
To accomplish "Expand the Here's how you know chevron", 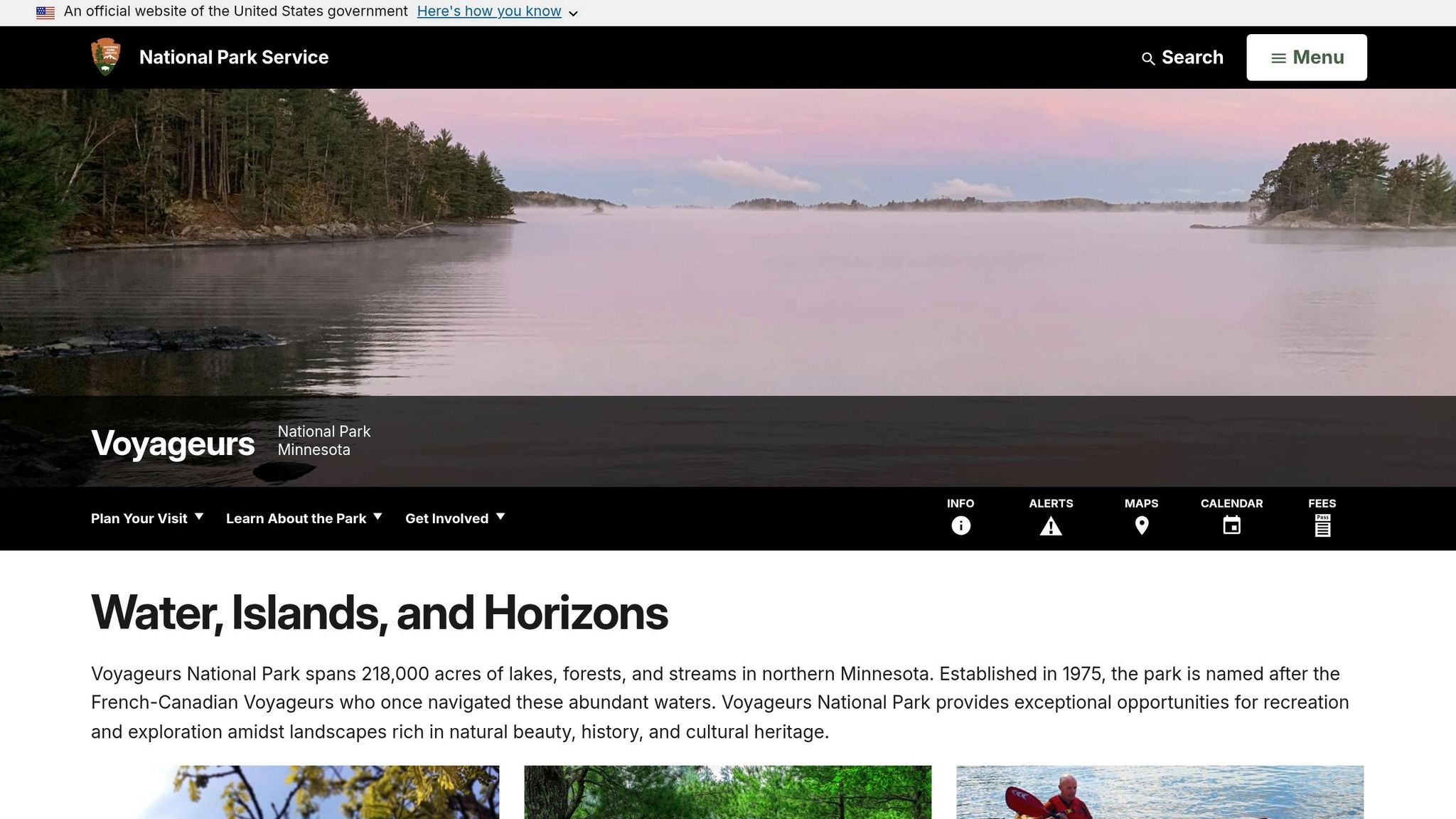I will [x=574, y=13].
